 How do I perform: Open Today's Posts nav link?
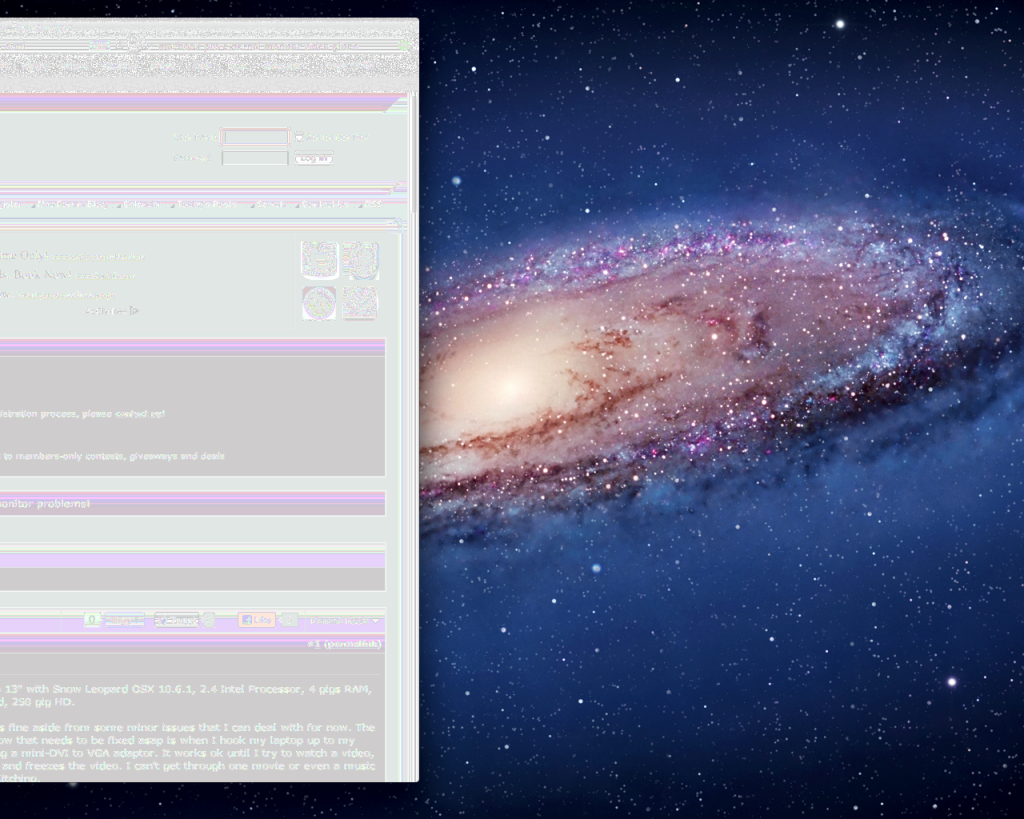tap(206, 204)
